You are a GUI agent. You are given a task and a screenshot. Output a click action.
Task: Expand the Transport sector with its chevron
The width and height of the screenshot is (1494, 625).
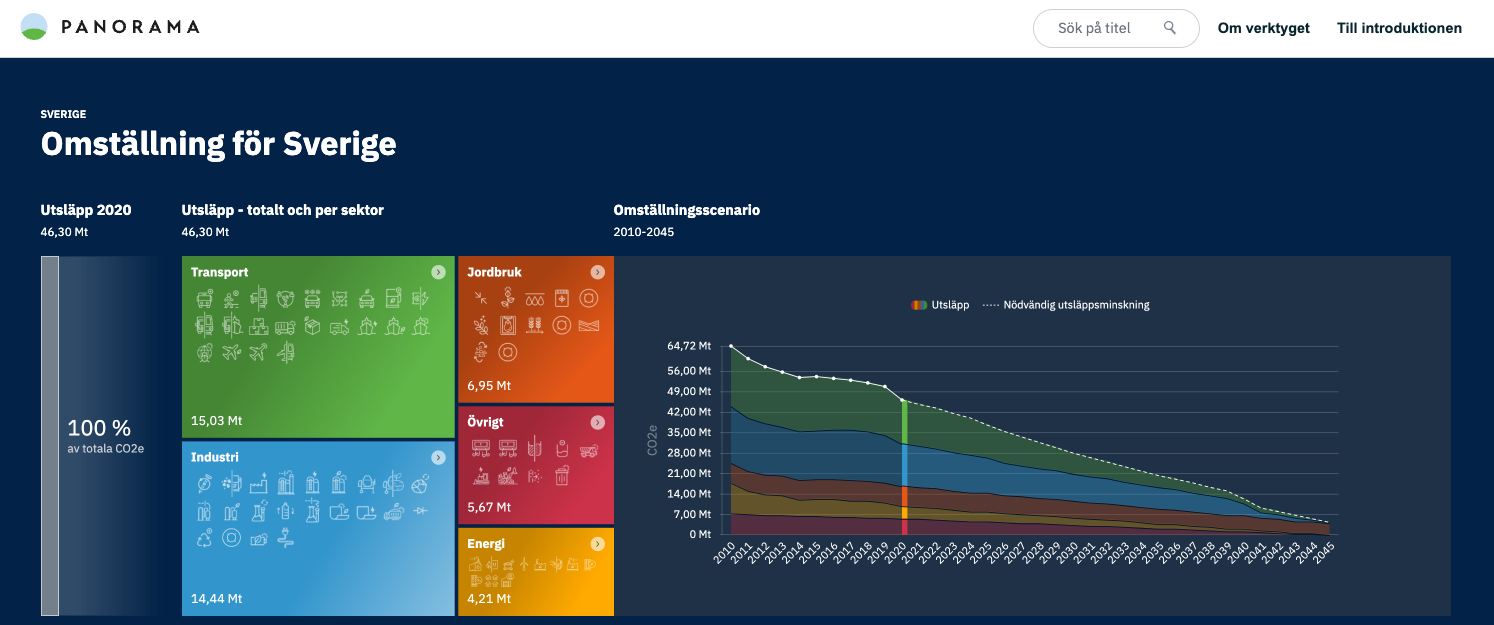click(438, 272)
